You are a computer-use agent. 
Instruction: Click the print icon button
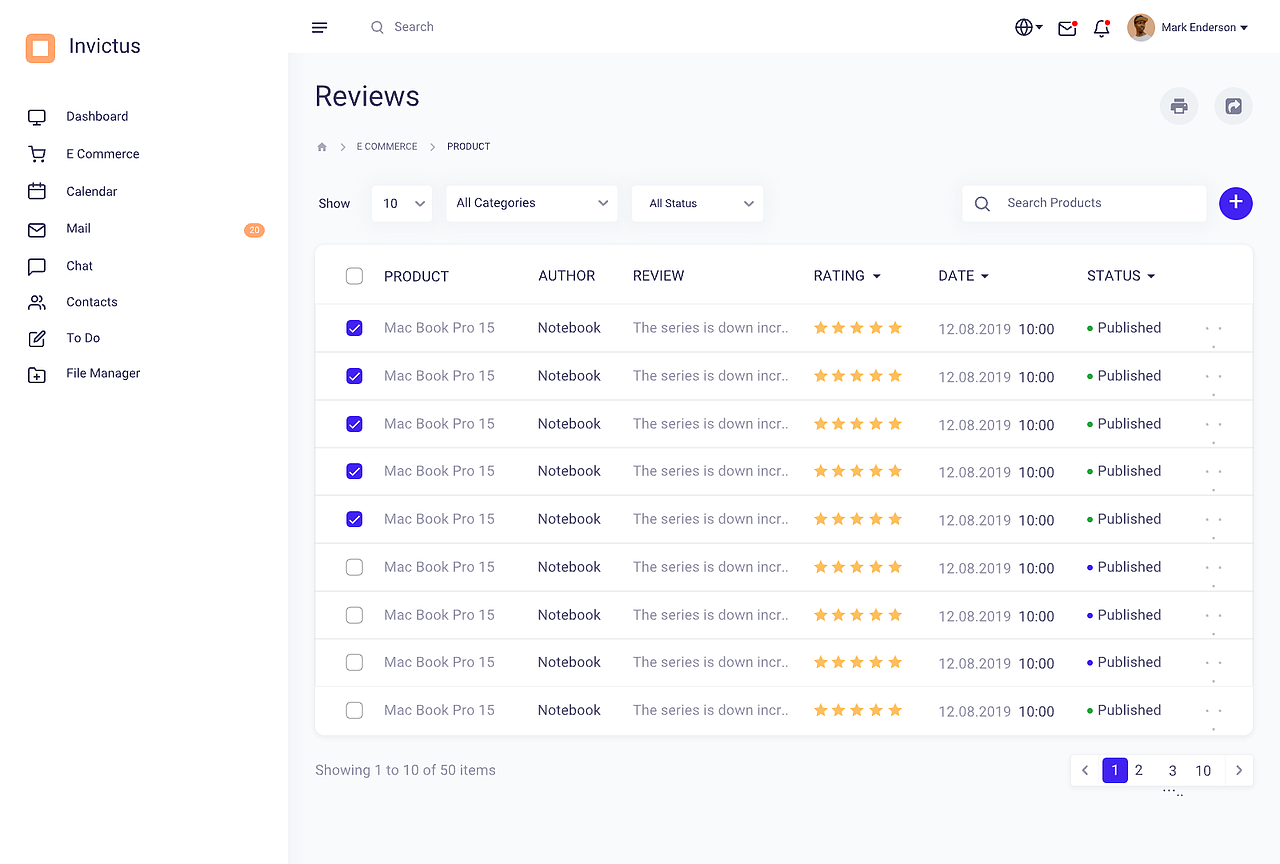click(x=1179, y=106)
